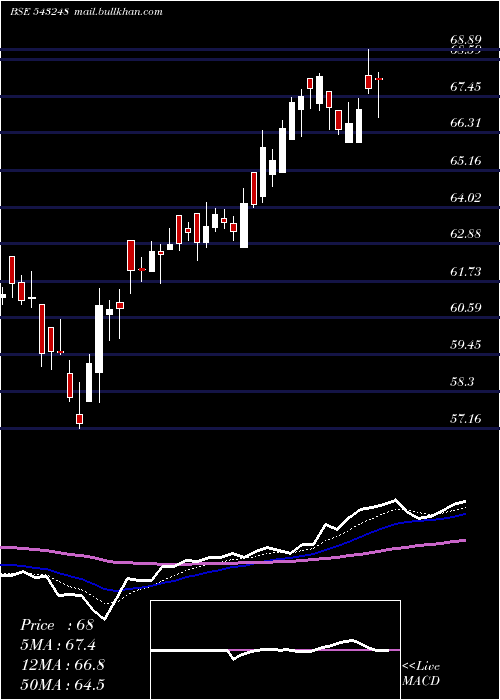Click inside the MACD inset chart box
Viewport: 500px width, 700px height.
(x=275, y=650)
